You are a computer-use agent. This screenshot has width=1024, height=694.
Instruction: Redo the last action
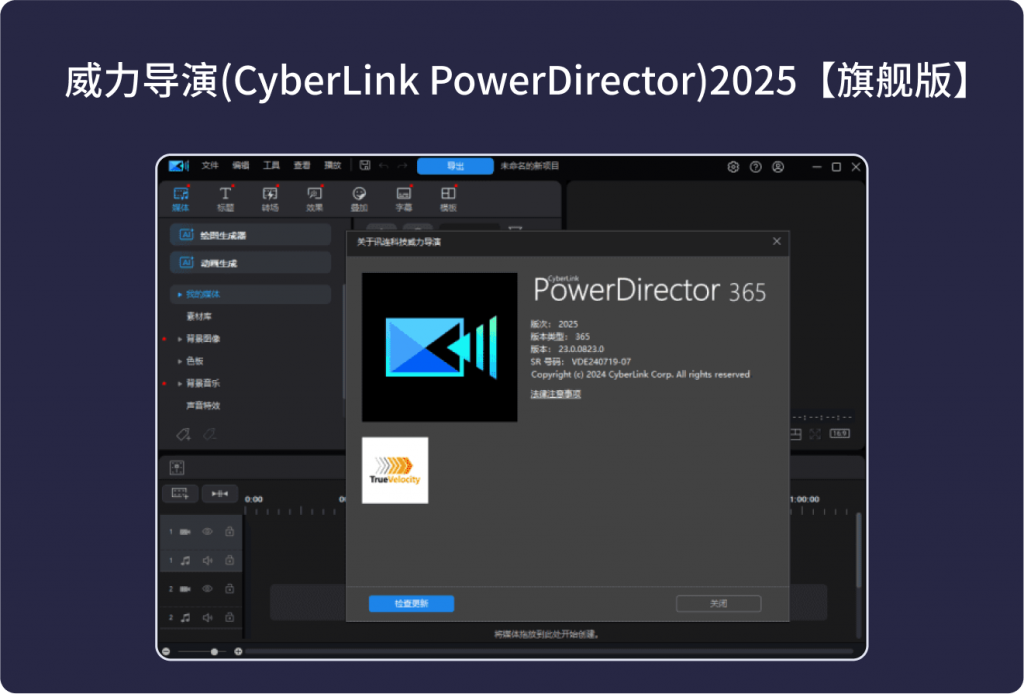coord(402,166)
